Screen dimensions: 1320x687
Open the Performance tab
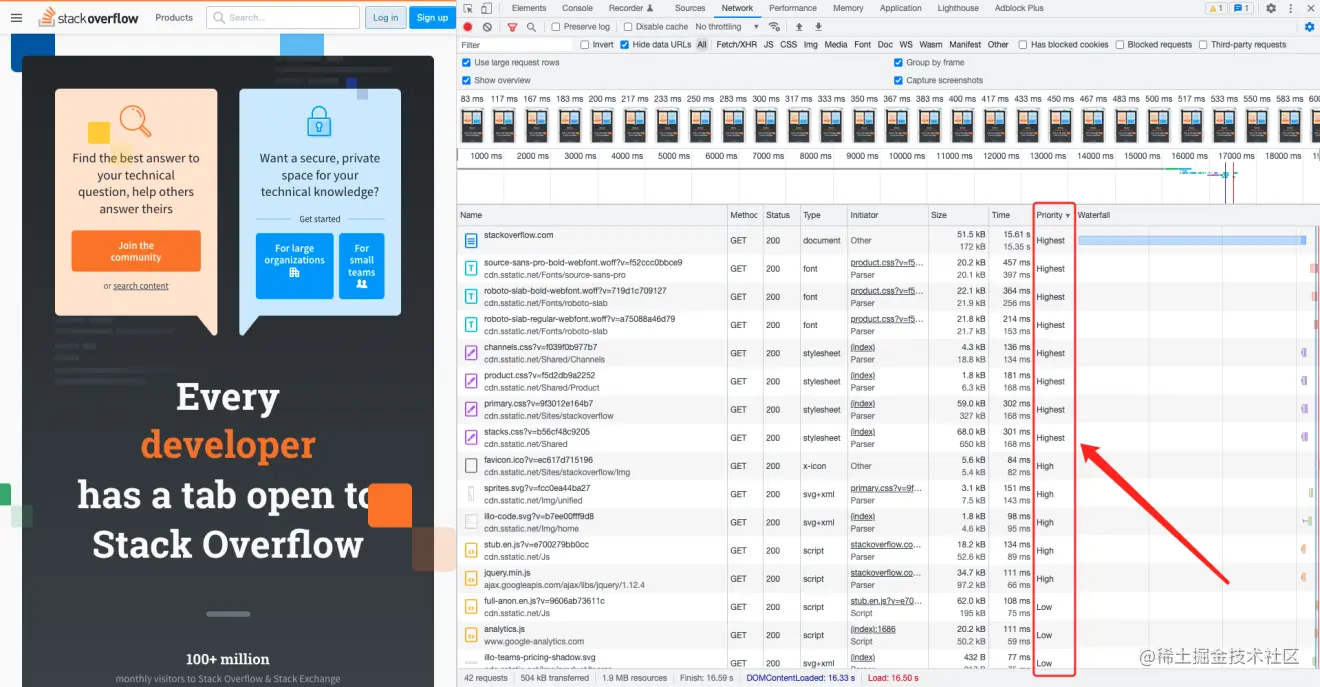[x=793, y=8]
